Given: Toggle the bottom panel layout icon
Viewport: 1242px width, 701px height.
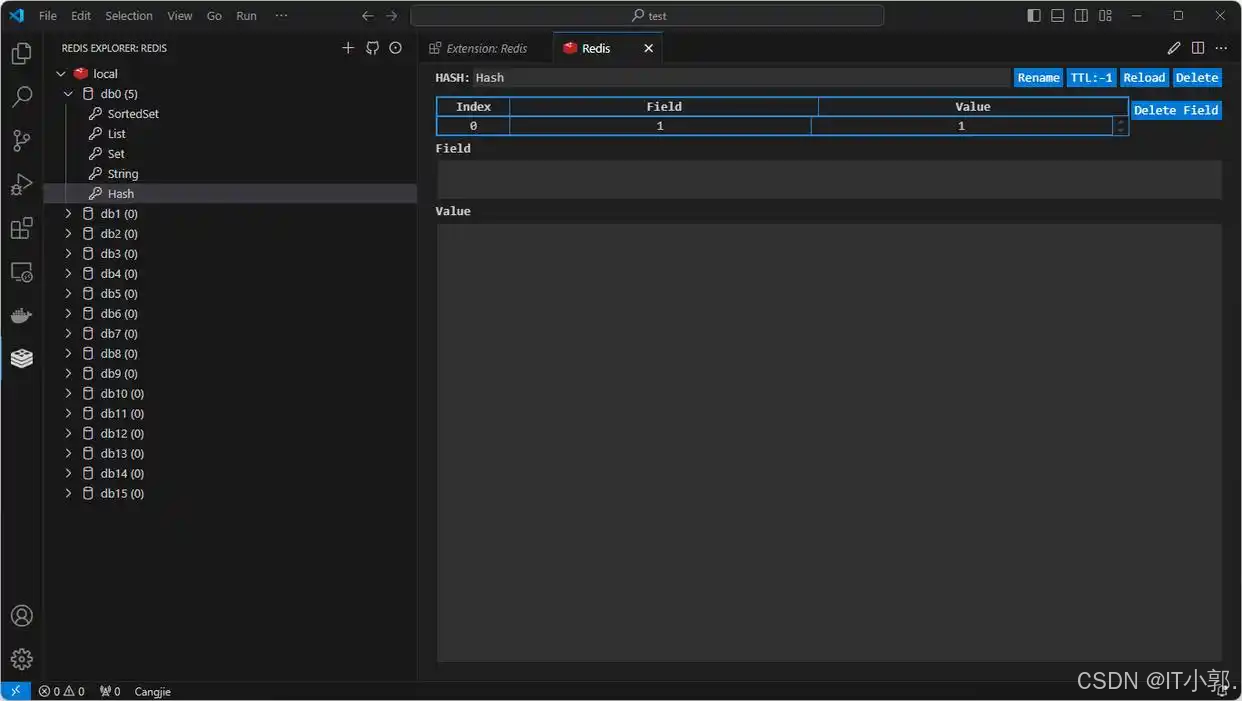Looking at the screenshot, I should point(1058,16).
